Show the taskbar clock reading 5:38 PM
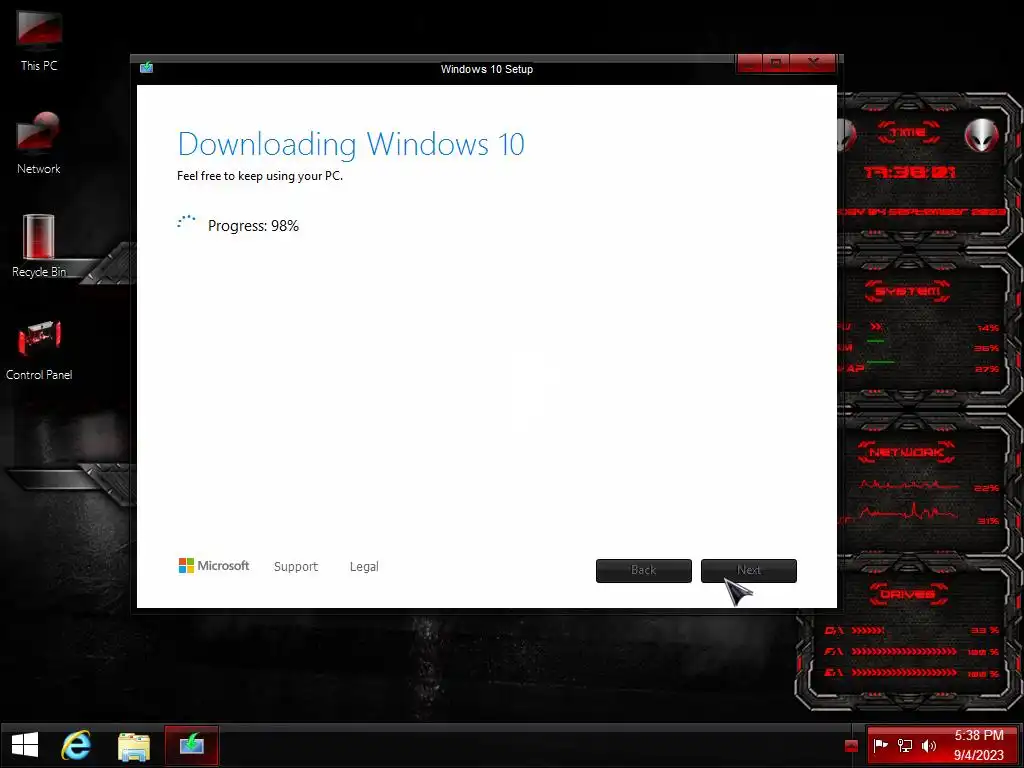 click(x=978, y=735)
